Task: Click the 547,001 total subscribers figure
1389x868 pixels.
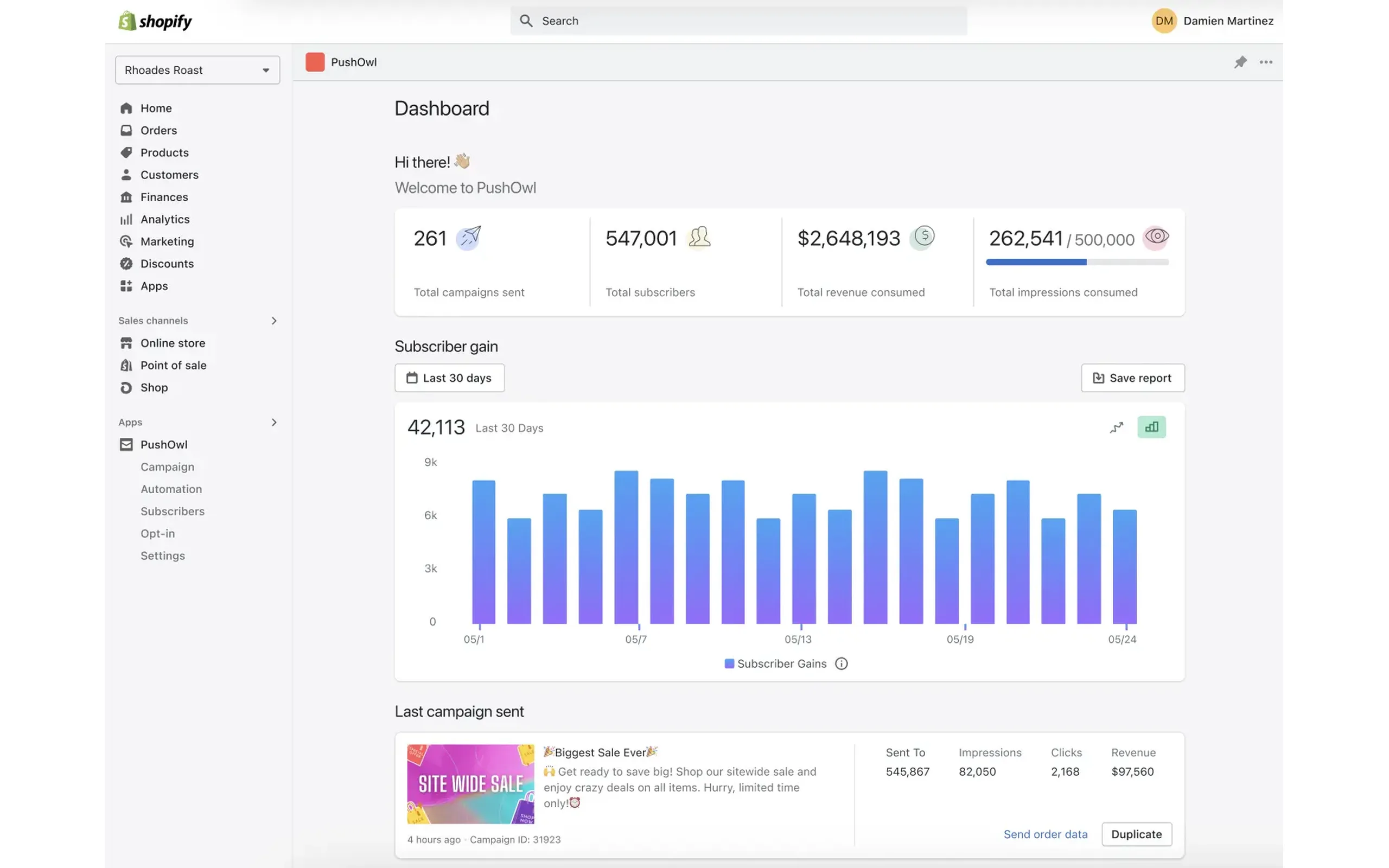Action: [641, 238]
